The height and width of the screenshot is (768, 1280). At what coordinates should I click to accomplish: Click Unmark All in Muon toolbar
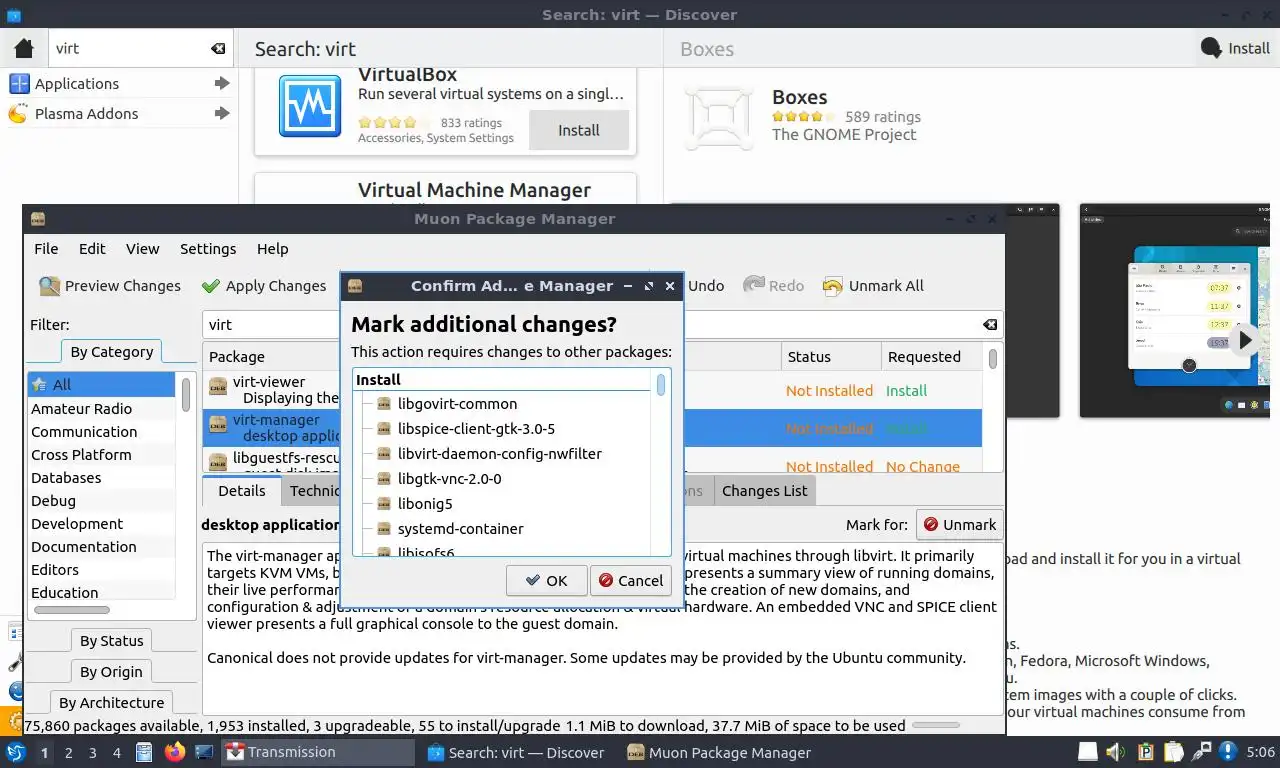point(873,286)
